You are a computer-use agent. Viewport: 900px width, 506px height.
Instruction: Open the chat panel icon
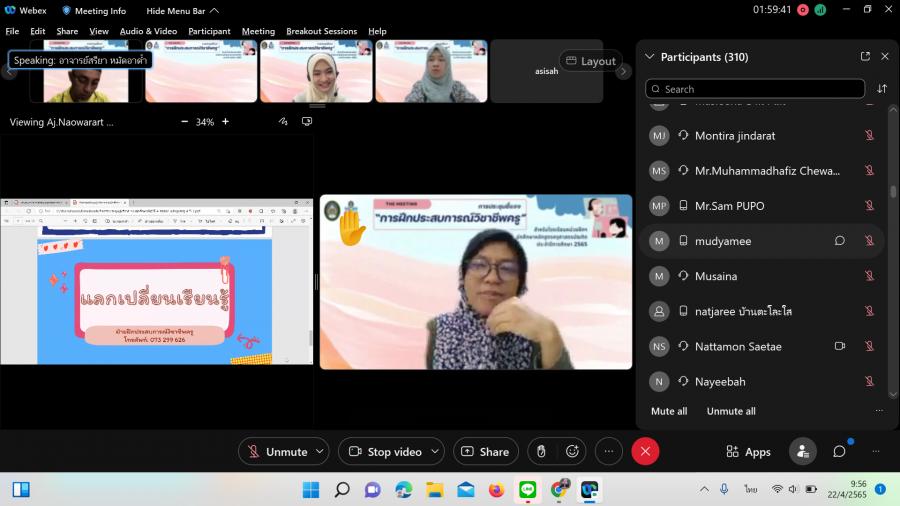tap(839, 452)
